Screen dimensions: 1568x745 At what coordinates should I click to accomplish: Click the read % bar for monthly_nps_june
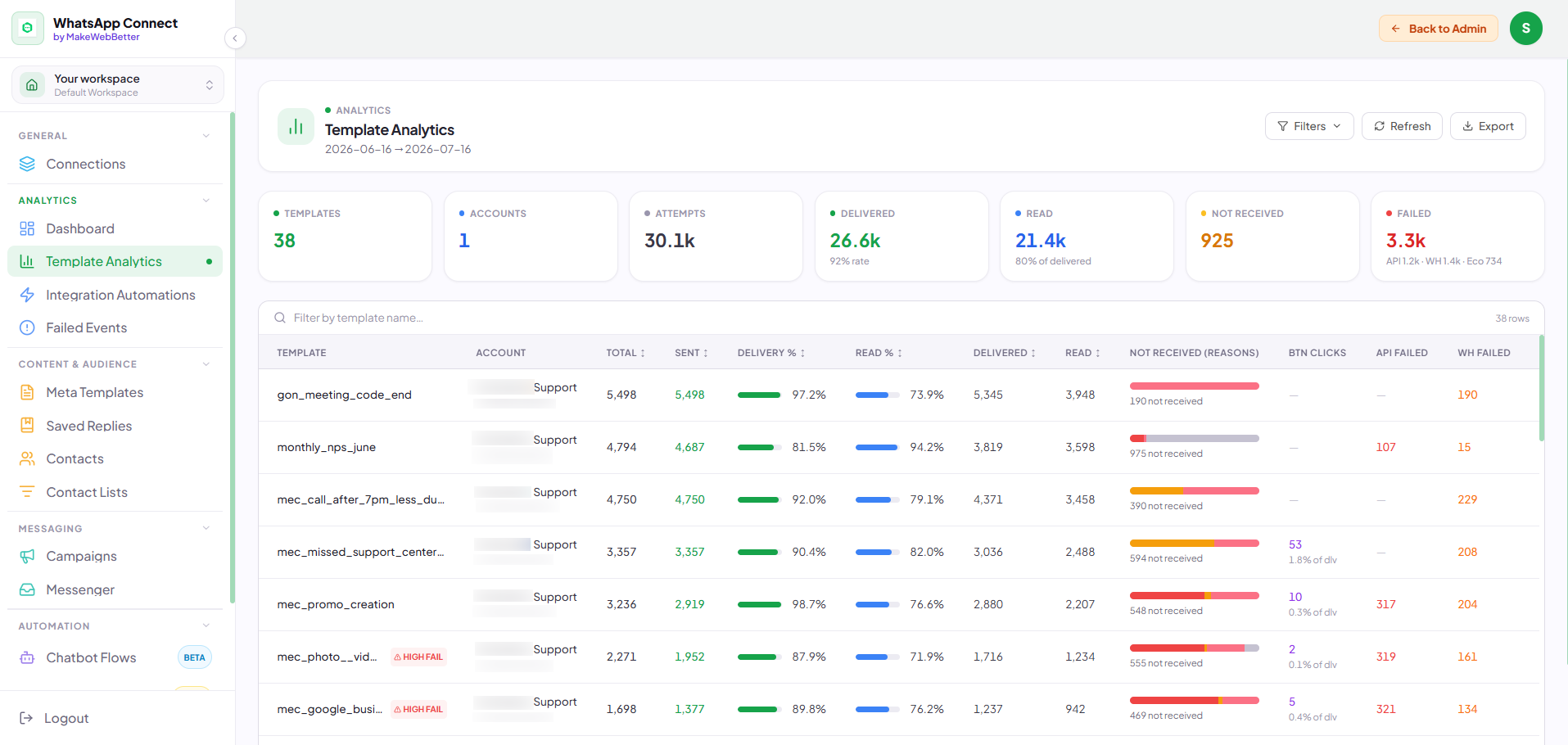click(877, 447)
